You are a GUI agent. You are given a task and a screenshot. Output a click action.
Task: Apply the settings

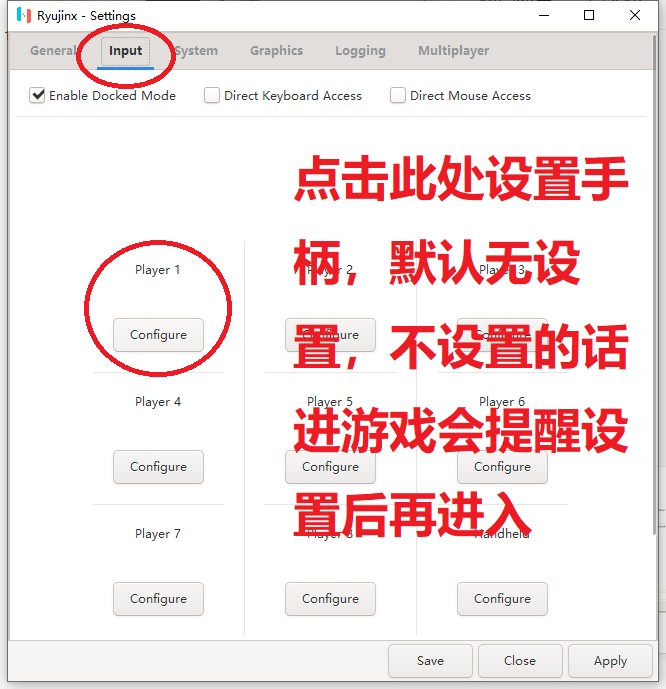610,661
